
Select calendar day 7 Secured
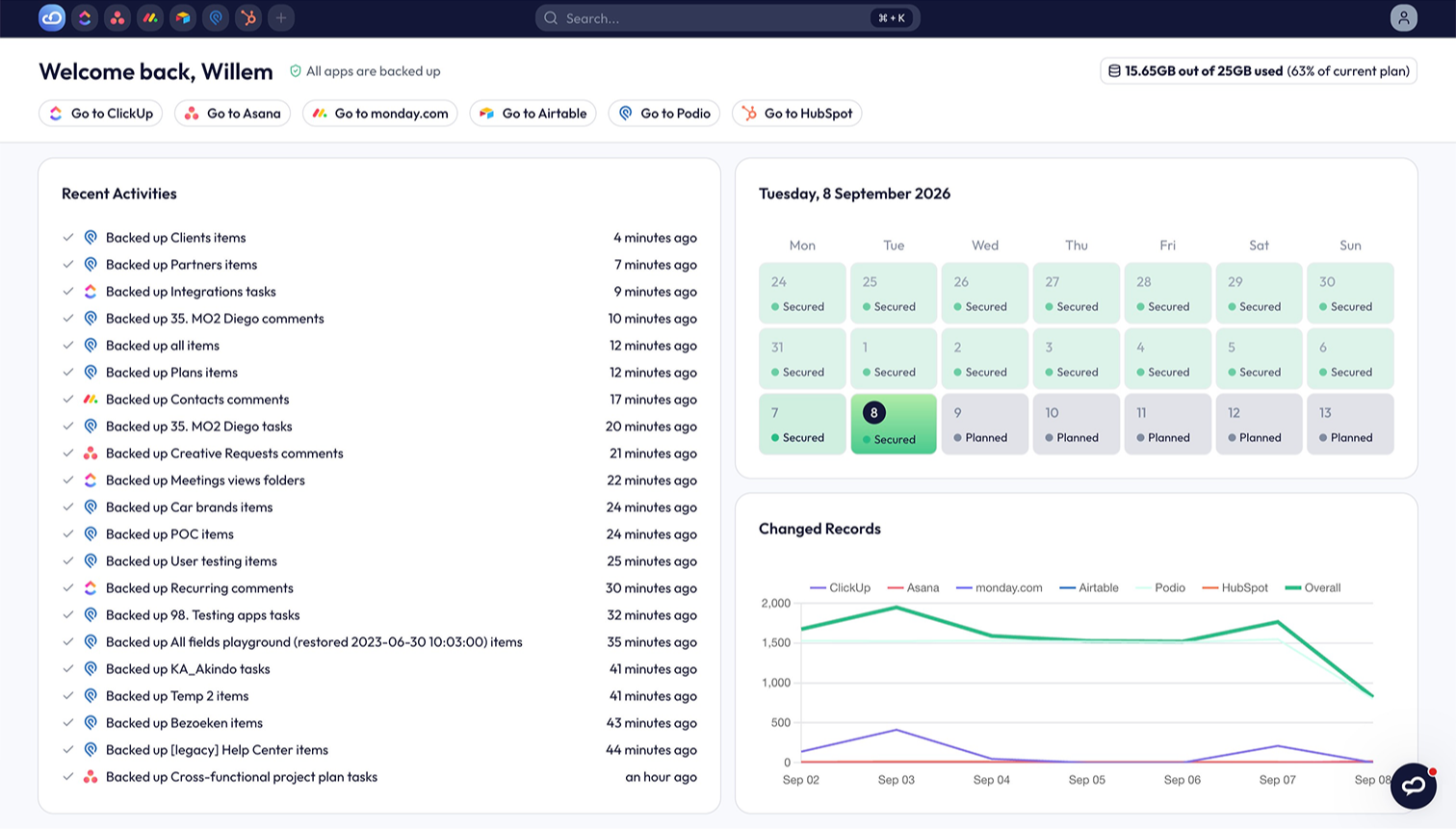[802, 424]
